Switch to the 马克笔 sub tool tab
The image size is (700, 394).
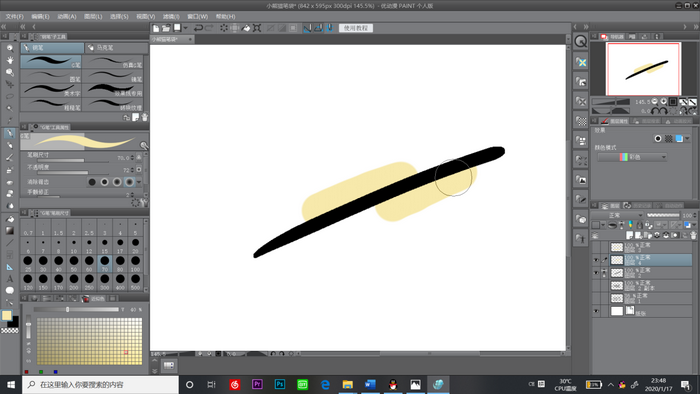(x=116, y=47)
